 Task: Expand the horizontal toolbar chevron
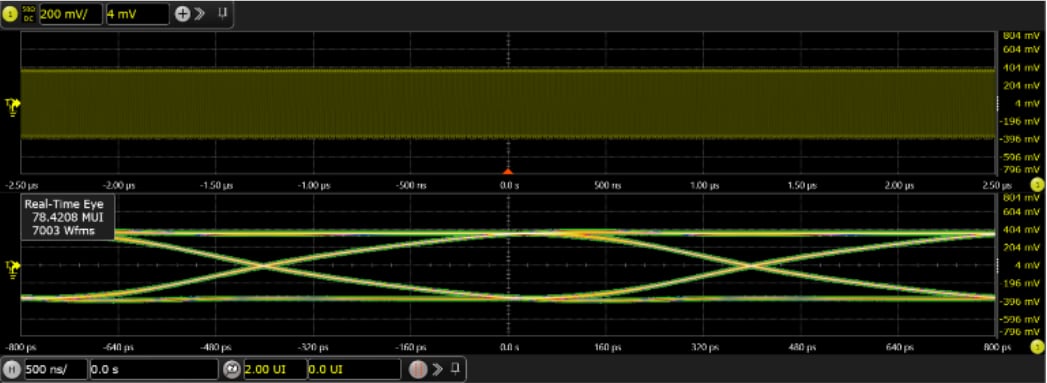click(x=437, y=369)
